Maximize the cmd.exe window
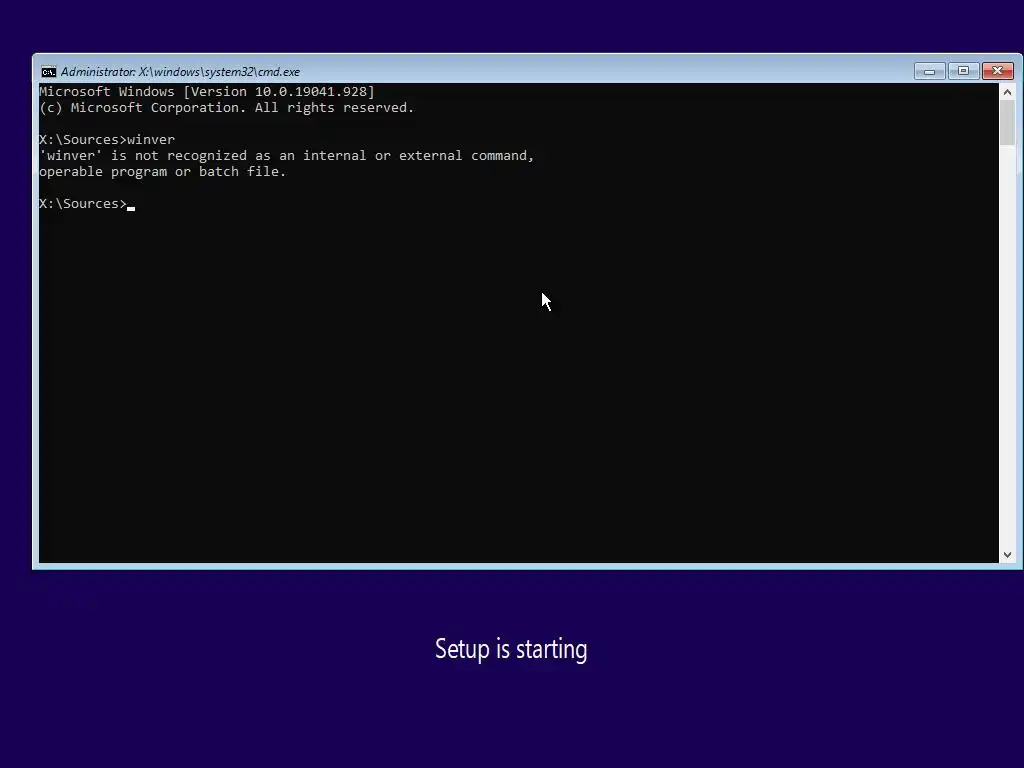The image size is (1024, 768). pyautogui.click(x=963, y=71)
